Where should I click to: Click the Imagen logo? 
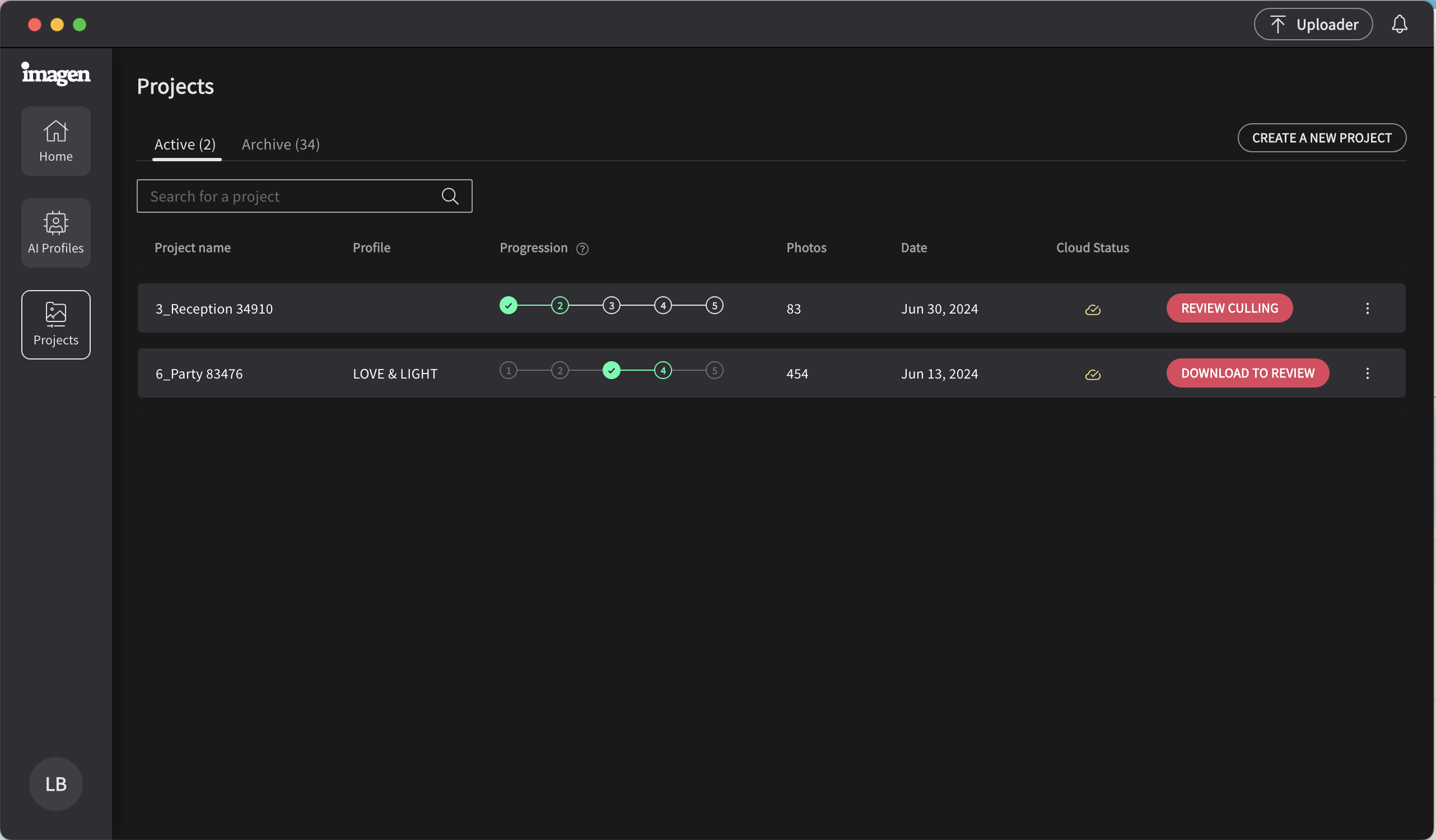[x=56, y=74]
